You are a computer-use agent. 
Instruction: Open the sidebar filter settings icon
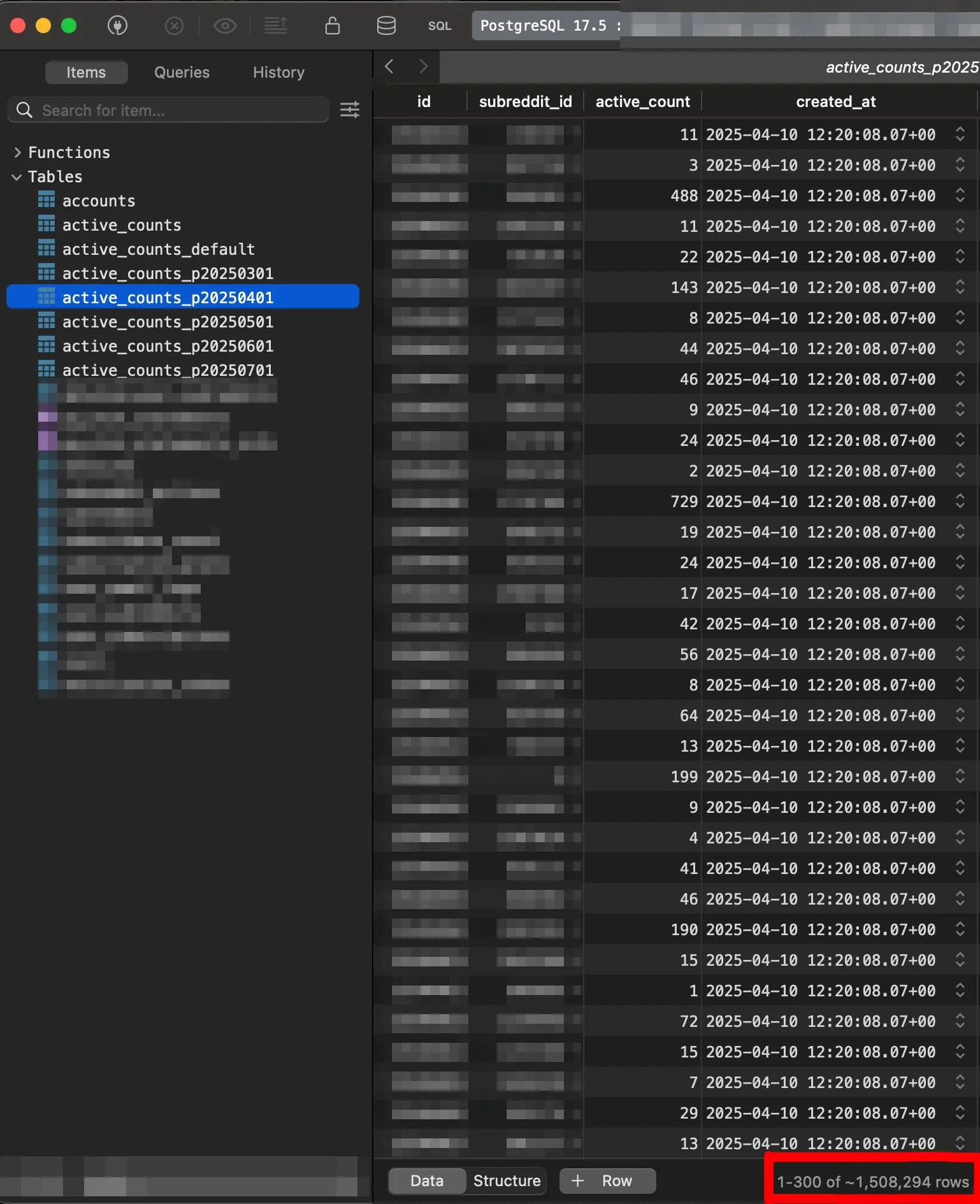click(349, 110)
